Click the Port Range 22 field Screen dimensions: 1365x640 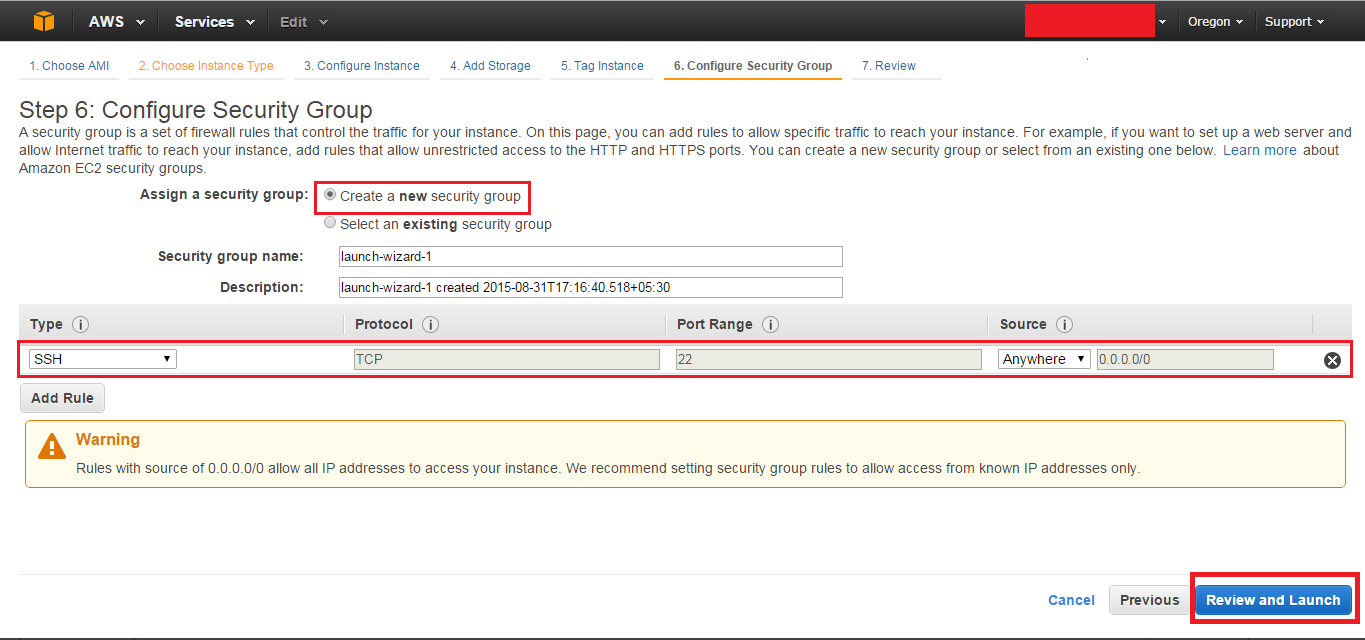click(x=828, y=359)
